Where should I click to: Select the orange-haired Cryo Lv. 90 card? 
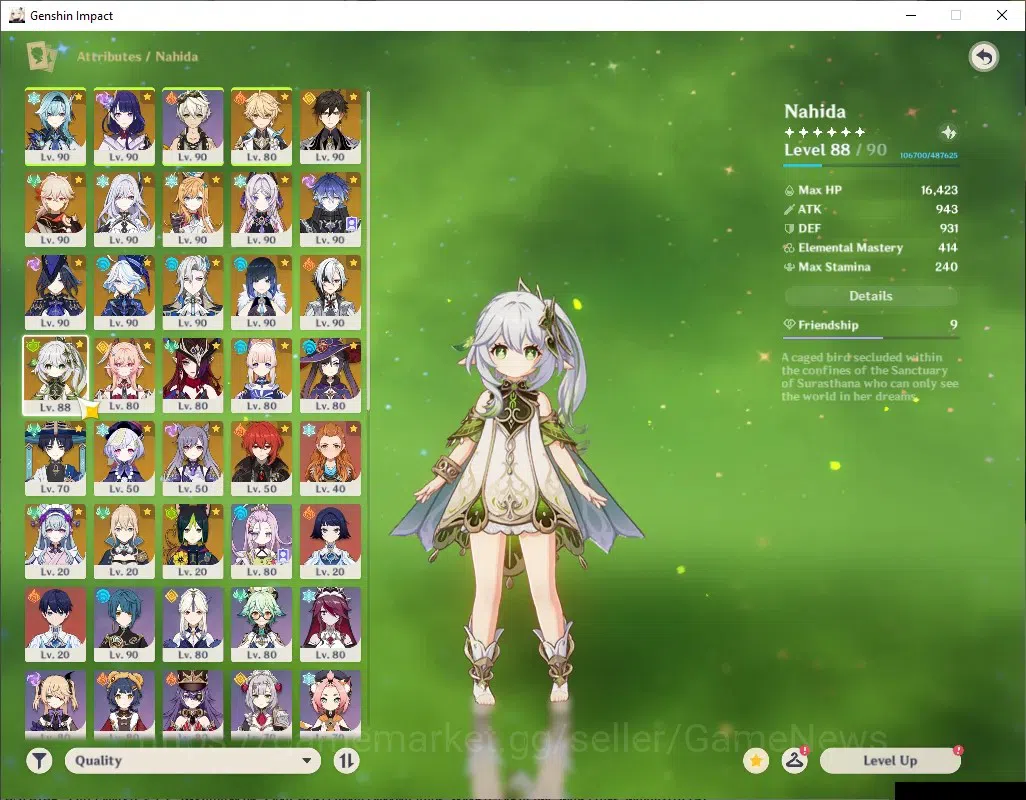[x=193, y=209]
